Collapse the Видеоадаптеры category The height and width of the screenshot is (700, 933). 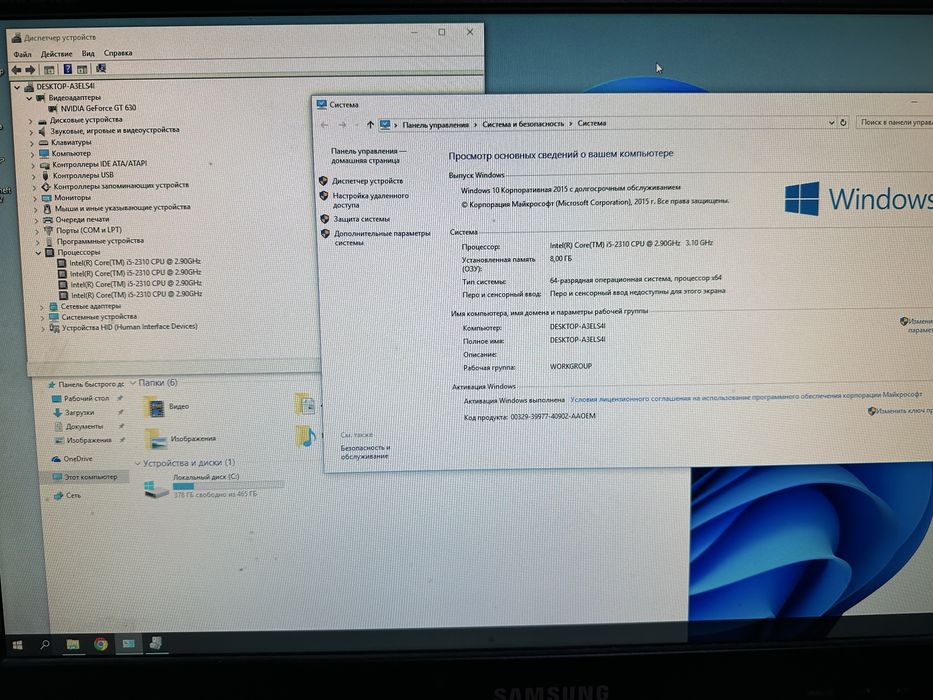[x=29, y=98]
